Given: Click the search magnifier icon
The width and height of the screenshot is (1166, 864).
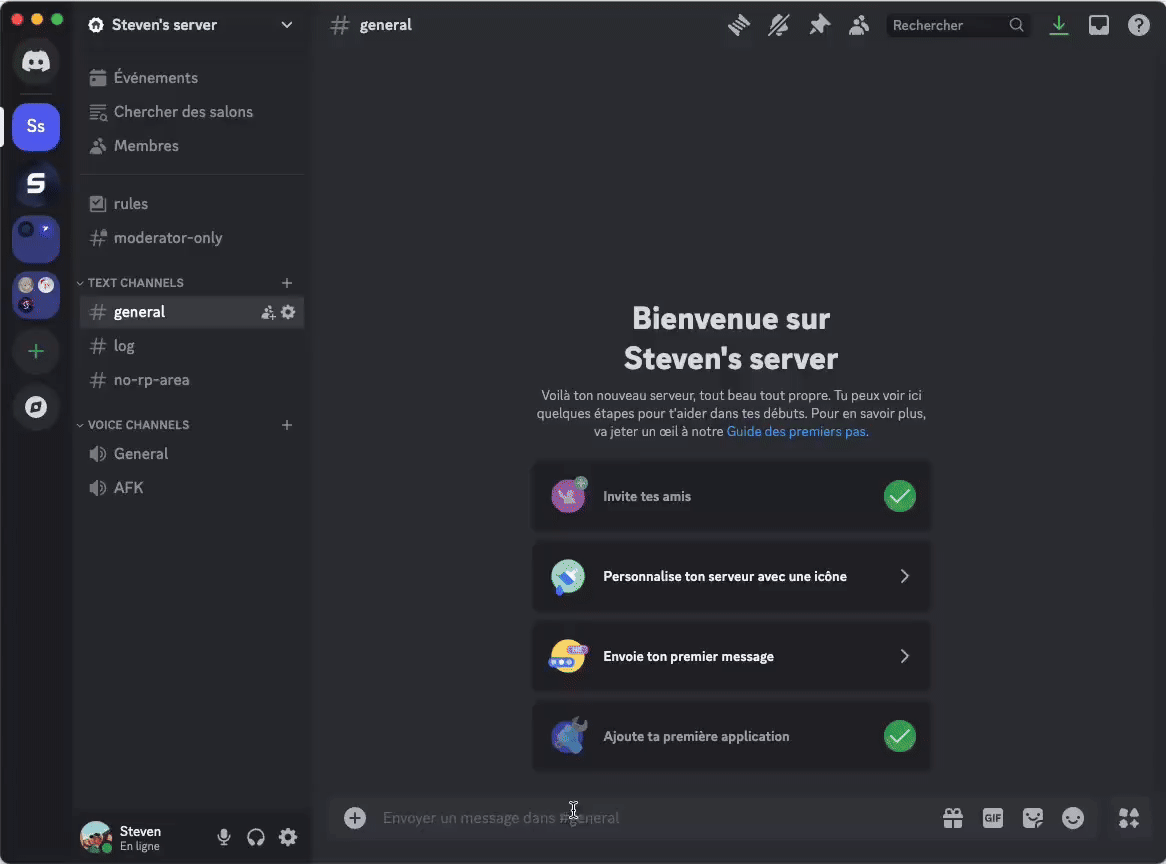Looking at the screenshot, I should (x=1017, y=25).
